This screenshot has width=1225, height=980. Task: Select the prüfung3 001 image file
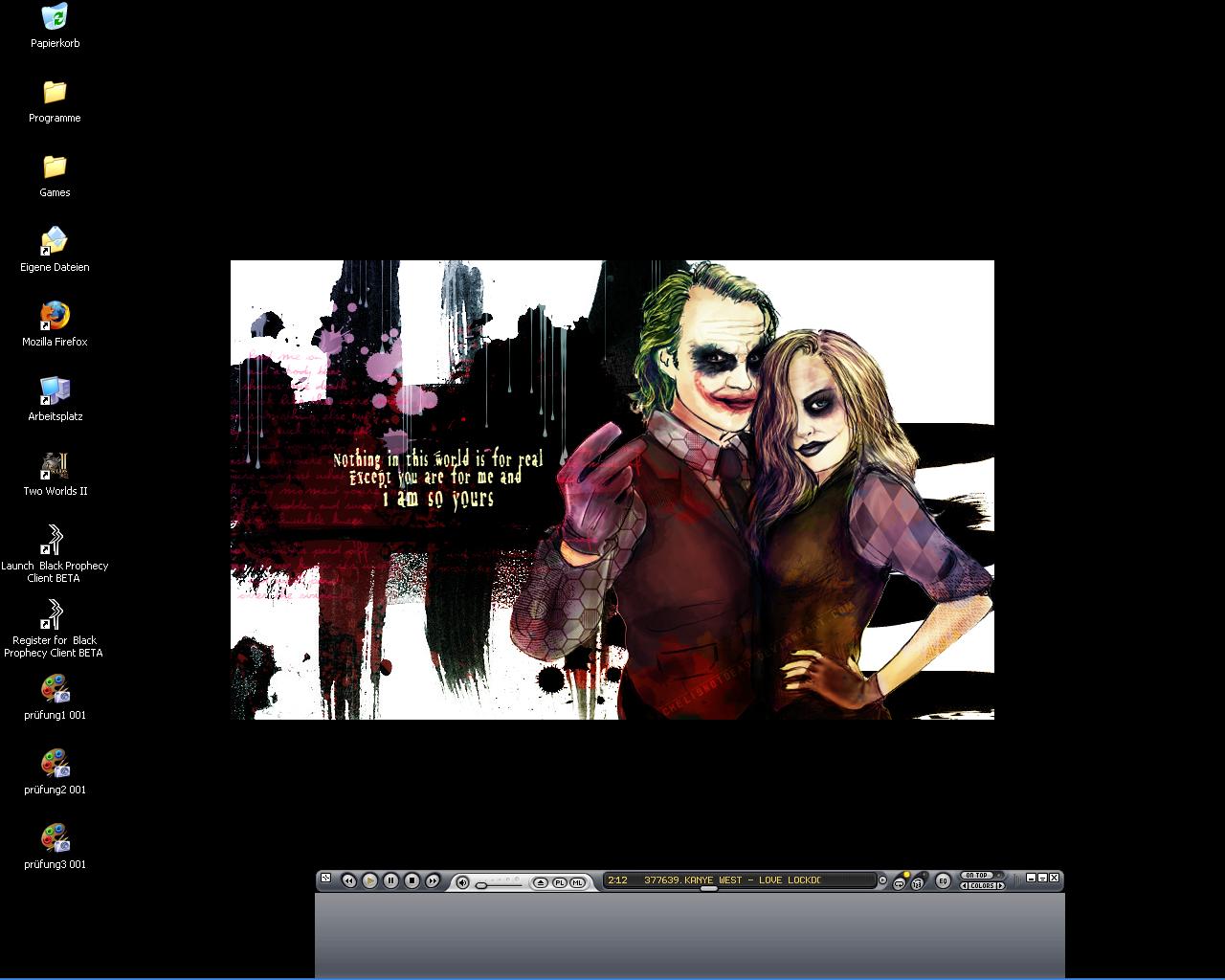[x=55, y=846]
